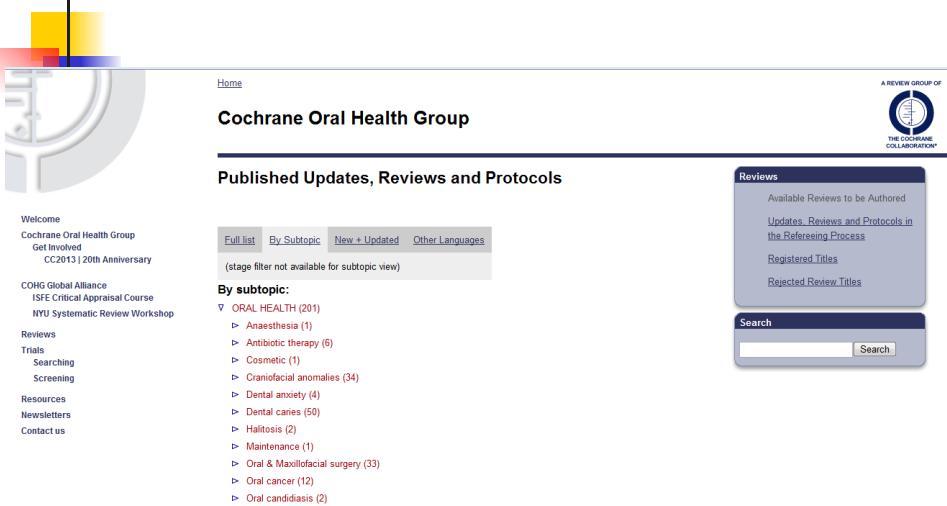Open the Rejected Review Titles link

coord(814,281)
